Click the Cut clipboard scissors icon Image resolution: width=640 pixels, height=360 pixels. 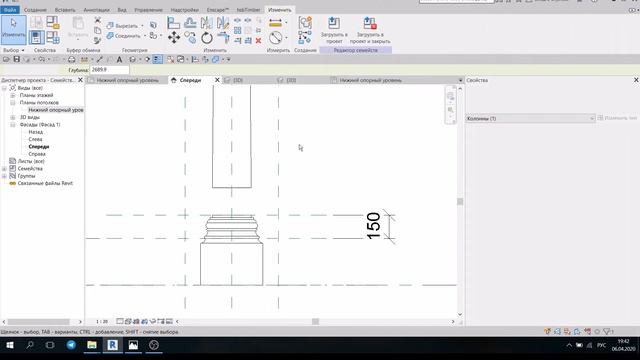97,20
